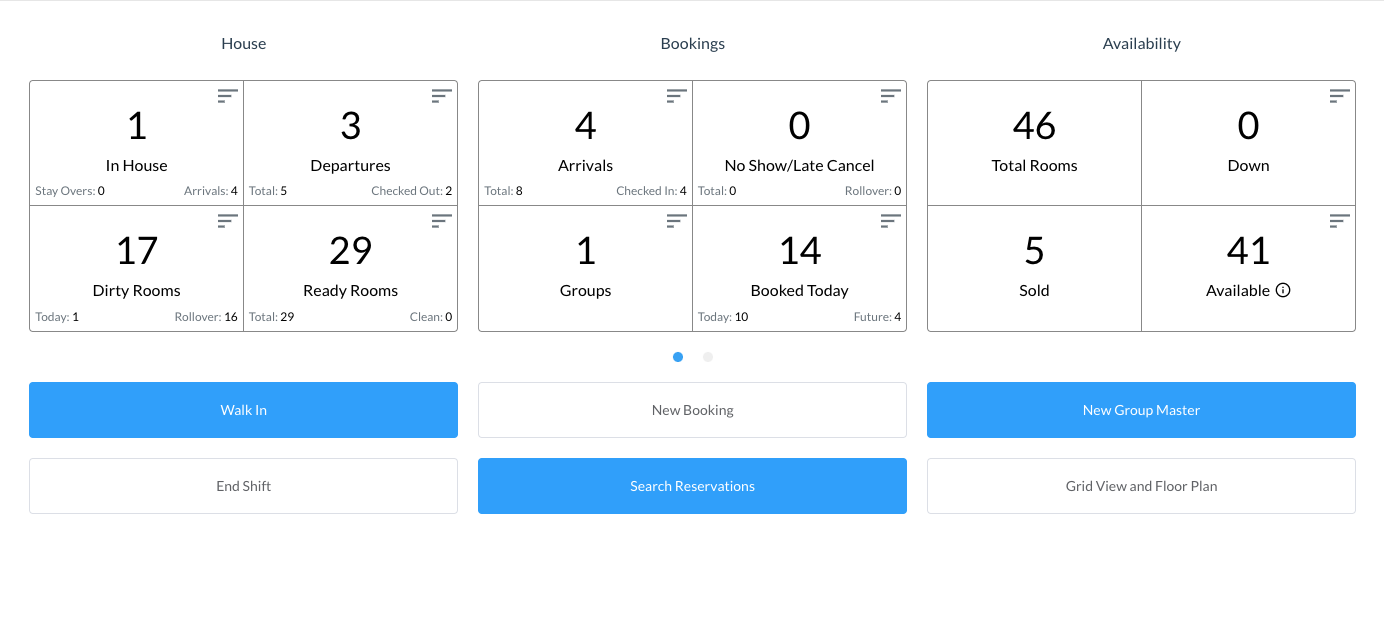This screenshot has width=1384, height=630.
Task: Open filter icon on Available tile
Action: point(1340,221)
